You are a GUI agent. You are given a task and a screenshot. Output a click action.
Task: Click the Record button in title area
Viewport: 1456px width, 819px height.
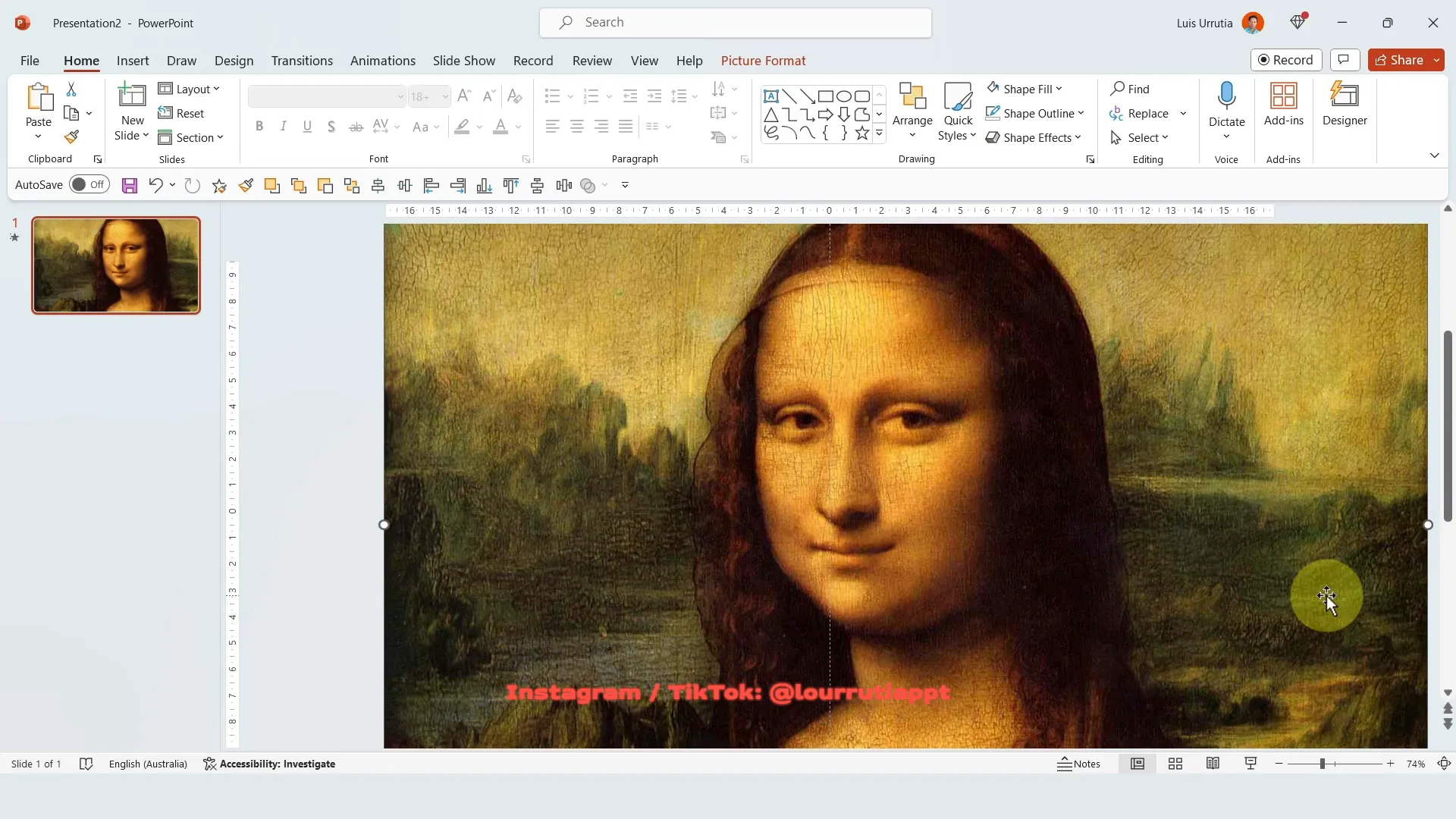click(x=1286, y=60)
